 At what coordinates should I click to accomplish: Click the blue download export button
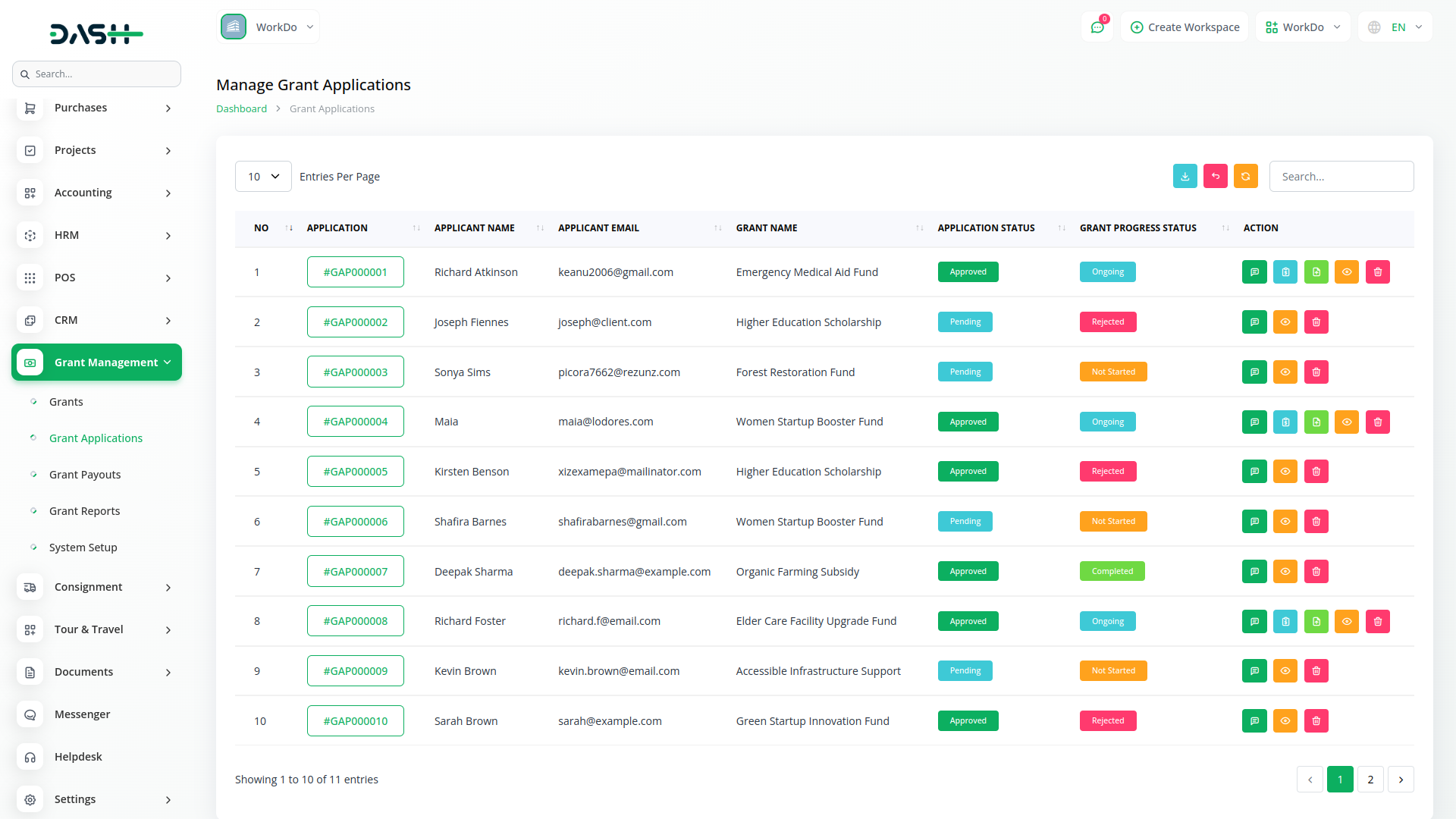(1185, 176)
